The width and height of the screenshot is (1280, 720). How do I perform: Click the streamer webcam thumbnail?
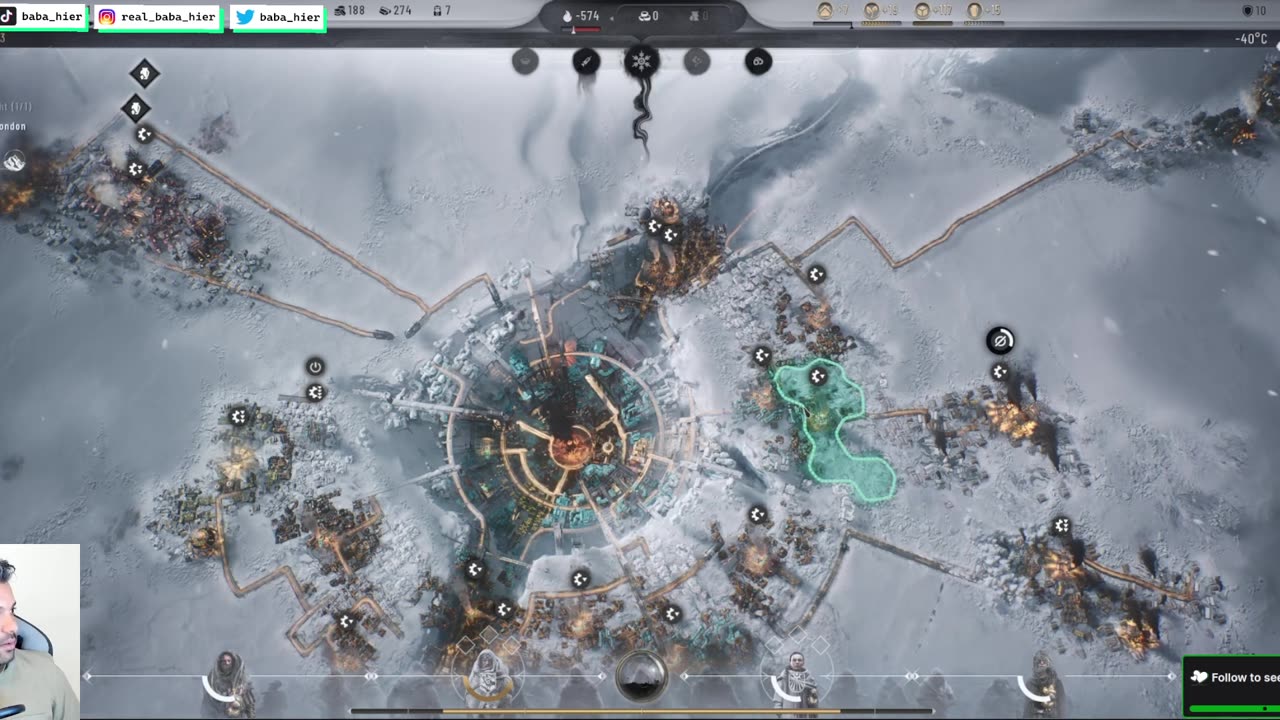click(x=40, y=632)
